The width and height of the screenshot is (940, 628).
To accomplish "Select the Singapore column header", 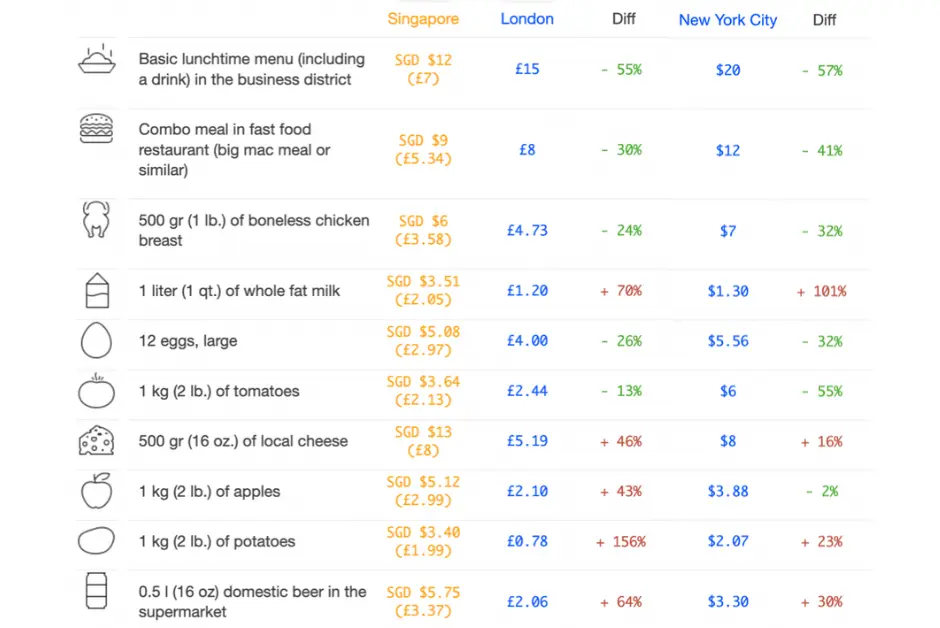I will point(423,19).
